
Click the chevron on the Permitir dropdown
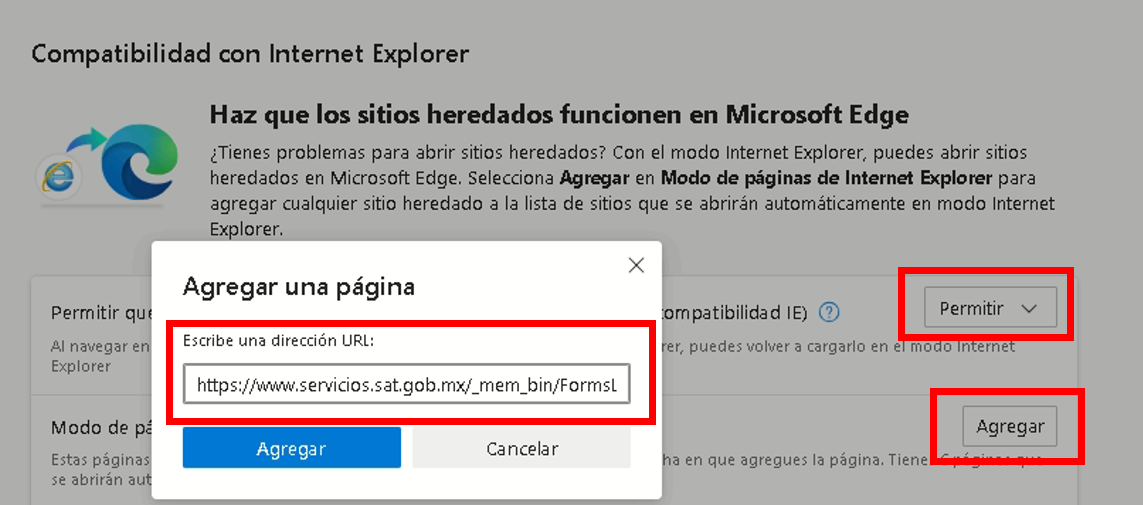point(1029,308)
